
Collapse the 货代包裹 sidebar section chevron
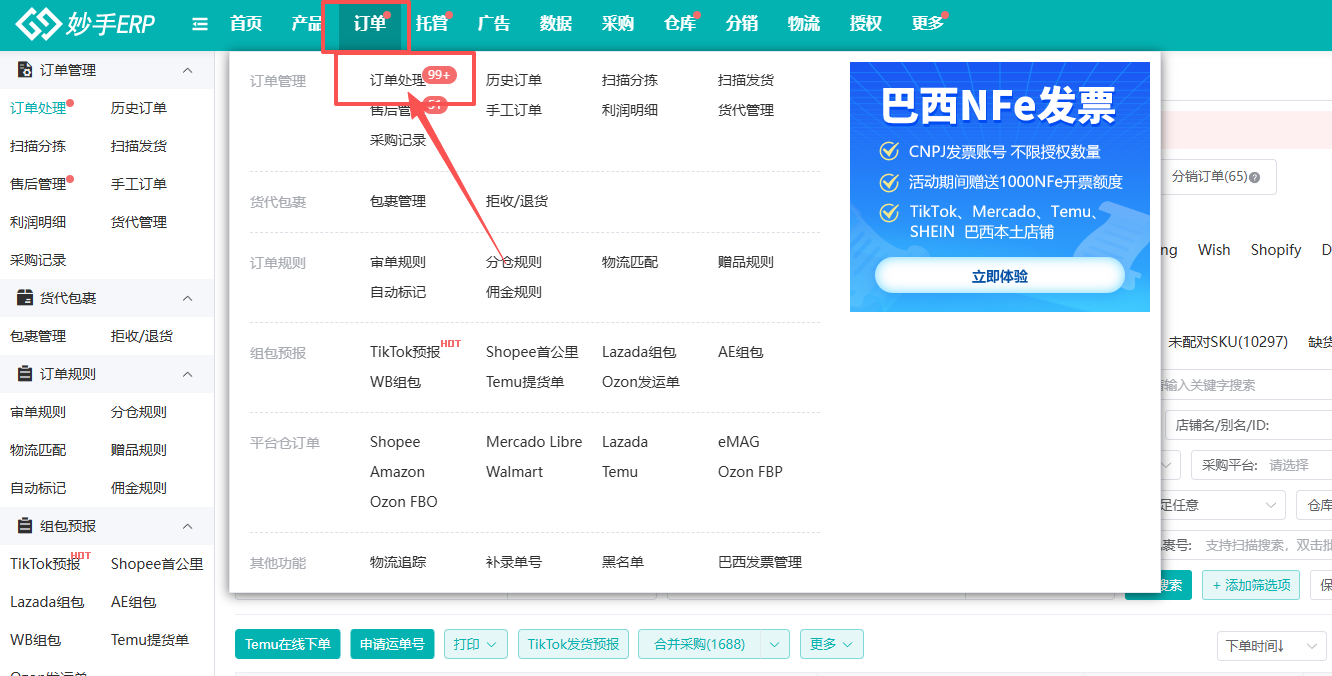pos(187,298)
